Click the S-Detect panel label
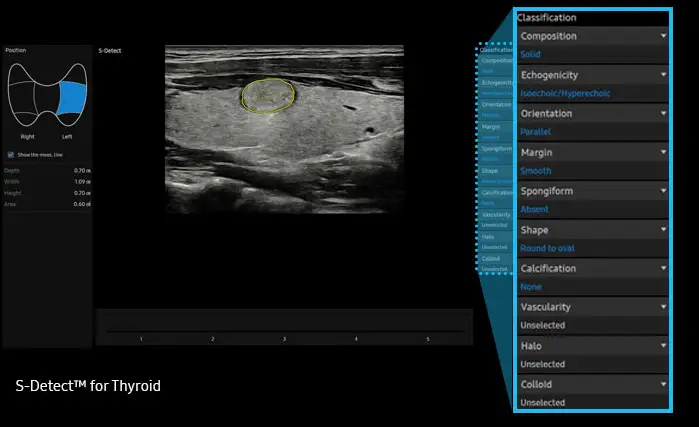699x427 pixels. coord(110,50)
